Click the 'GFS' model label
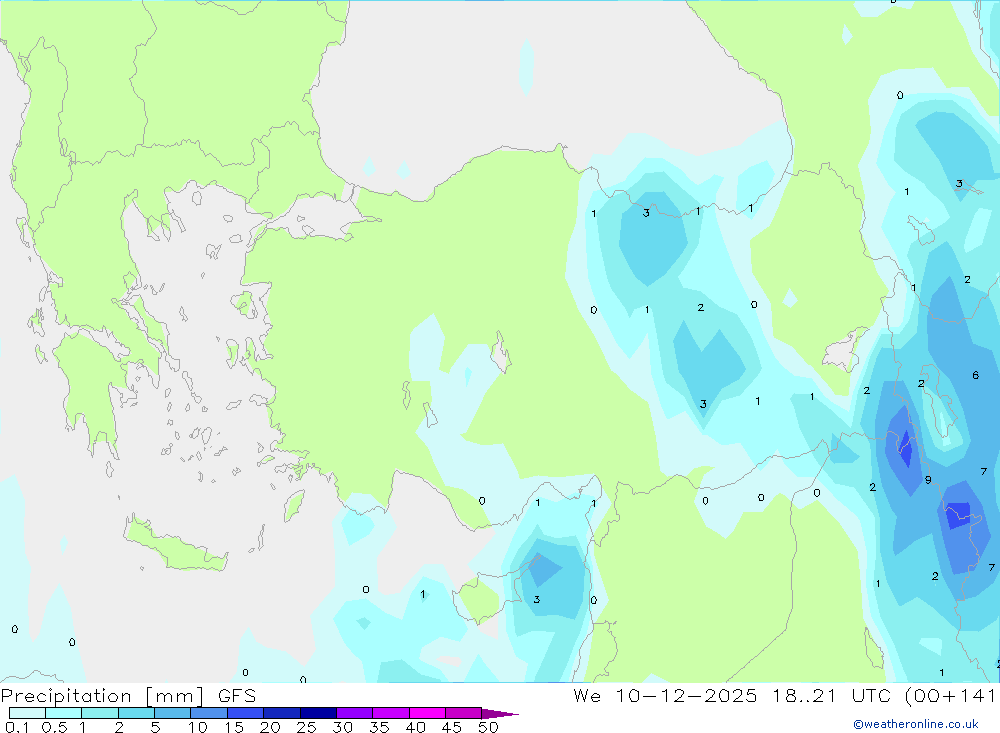Image resolution: width=1000 pixels, height=733 pixels. [237, 695]
